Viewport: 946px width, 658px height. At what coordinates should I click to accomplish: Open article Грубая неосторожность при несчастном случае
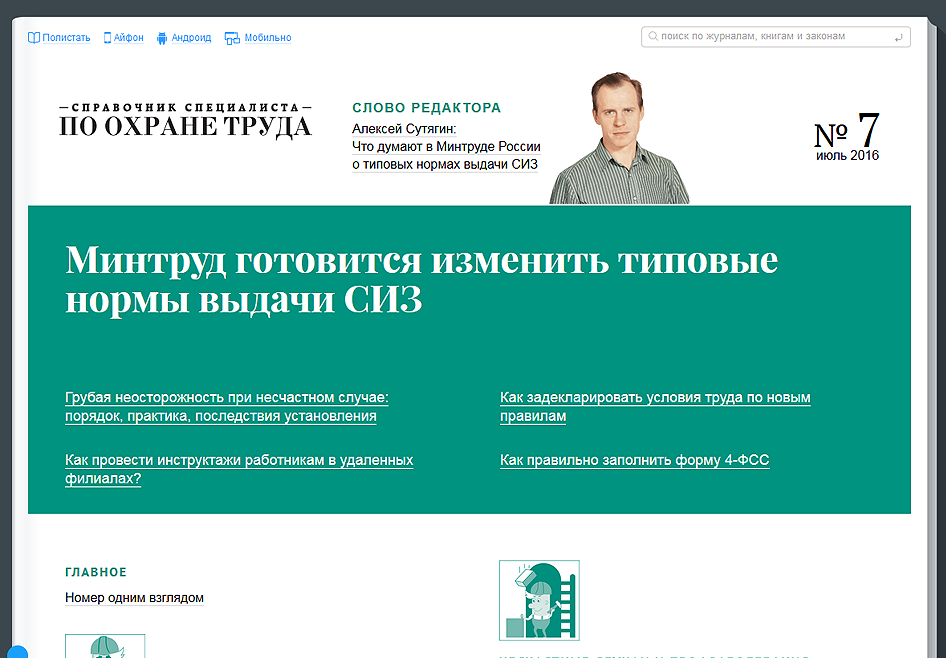tap(226, 407)
